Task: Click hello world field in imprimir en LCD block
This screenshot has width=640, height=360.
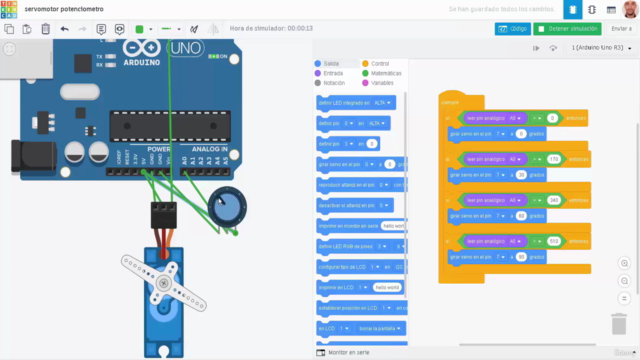Action: (x=387, y=288)
